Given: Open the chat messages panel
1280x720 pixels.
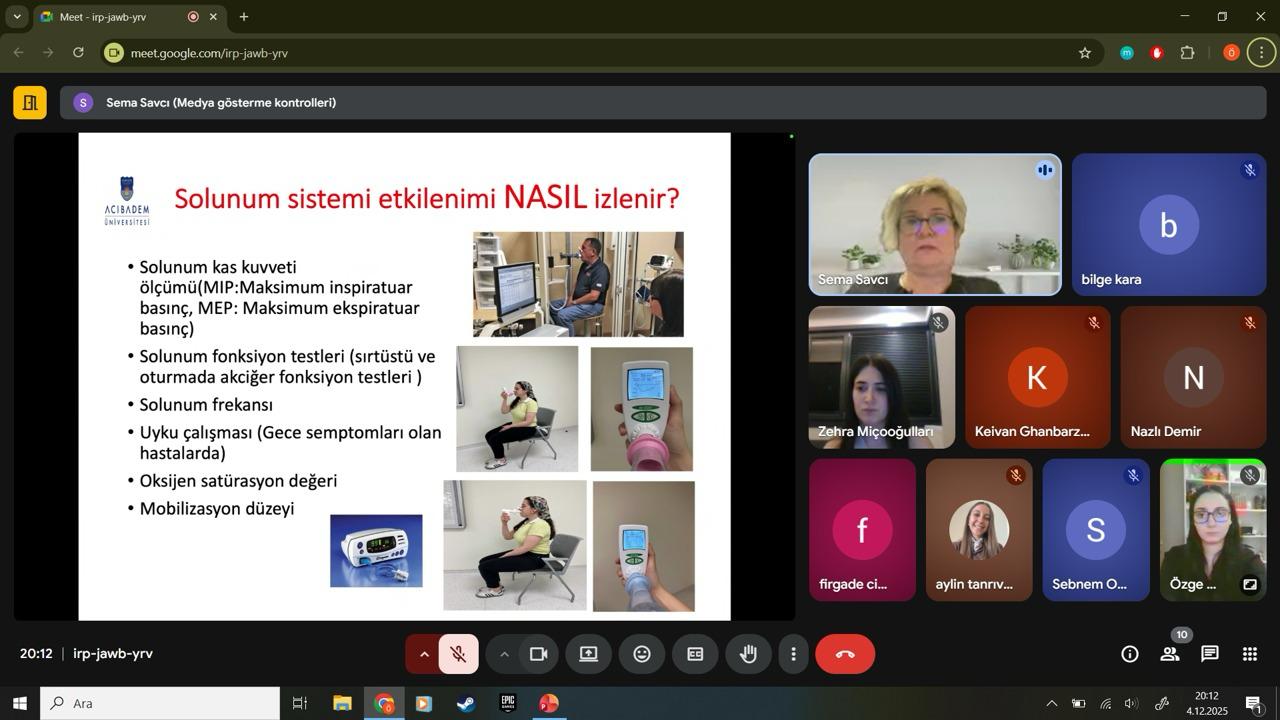Looking at the screenshot, I should point(1209,654).
